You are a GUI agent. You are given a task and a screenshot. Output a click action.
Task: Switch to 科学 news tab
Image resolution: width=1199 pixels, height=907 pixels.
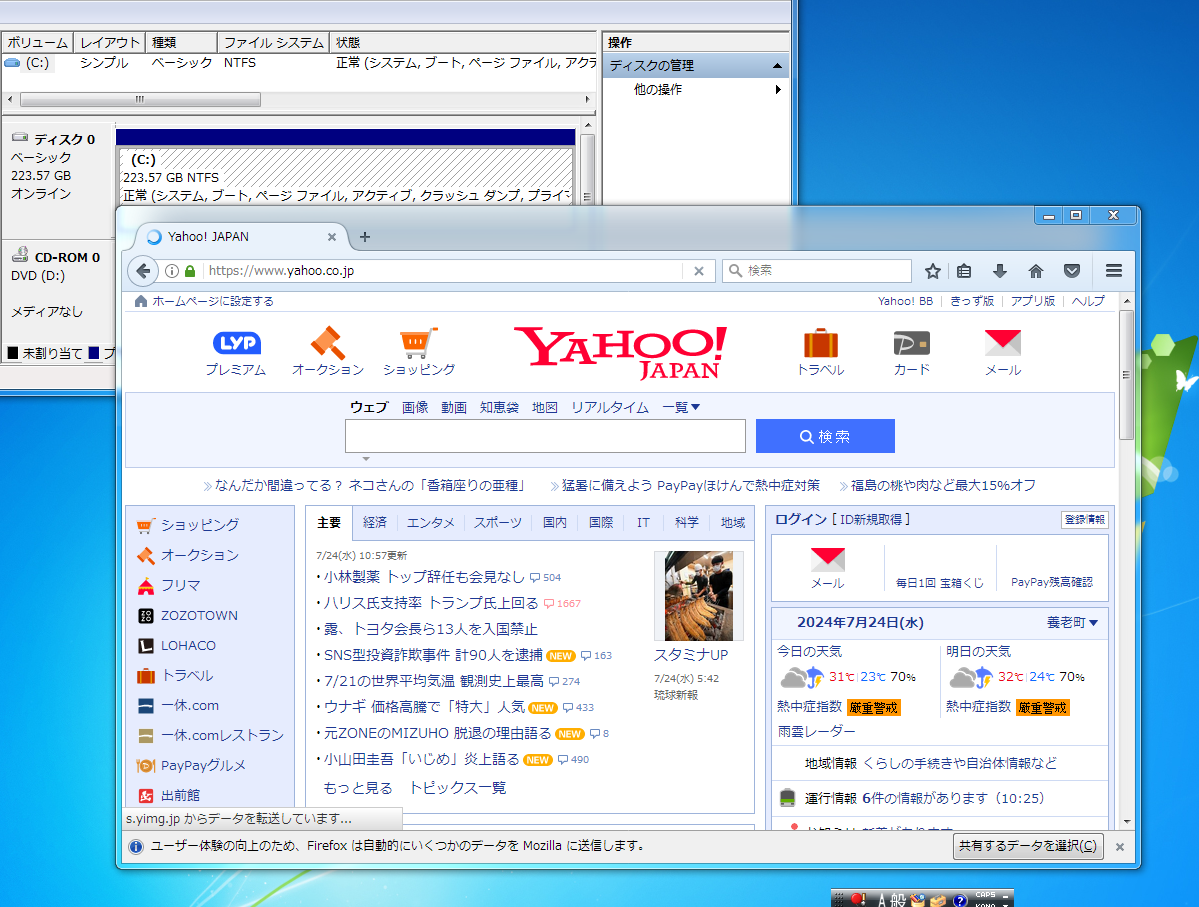pos(687,522)
